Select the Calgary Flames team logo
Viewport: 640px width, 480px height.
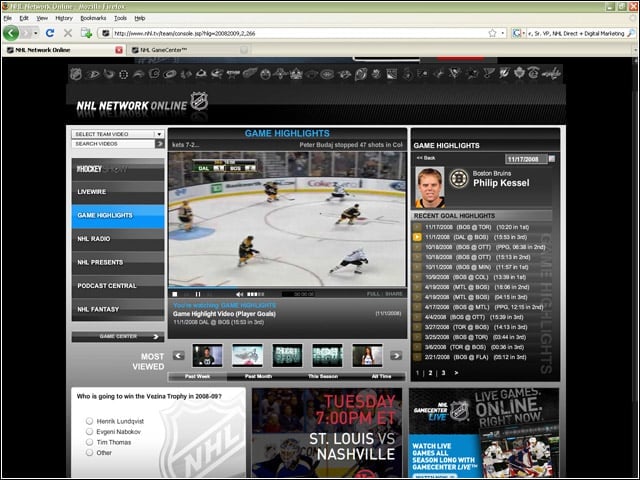154,74
